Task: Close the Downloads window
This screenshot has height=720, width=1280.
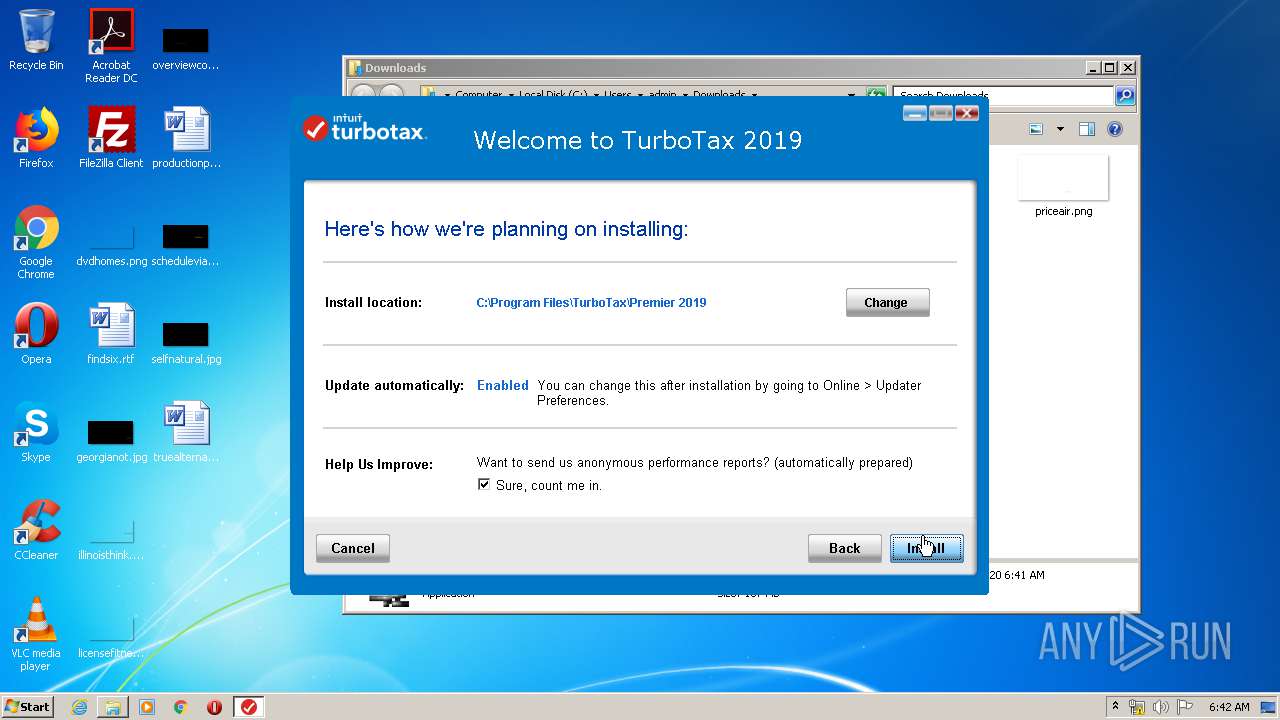Action: (1127, 68)
